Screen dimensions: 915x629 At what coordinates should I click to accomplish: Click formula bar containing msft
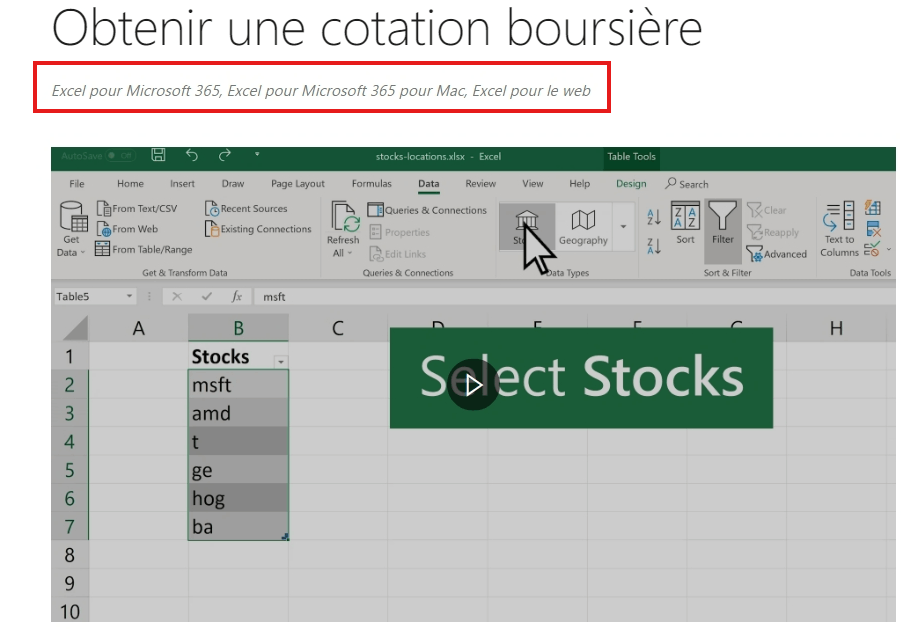[x=574, y=296]
